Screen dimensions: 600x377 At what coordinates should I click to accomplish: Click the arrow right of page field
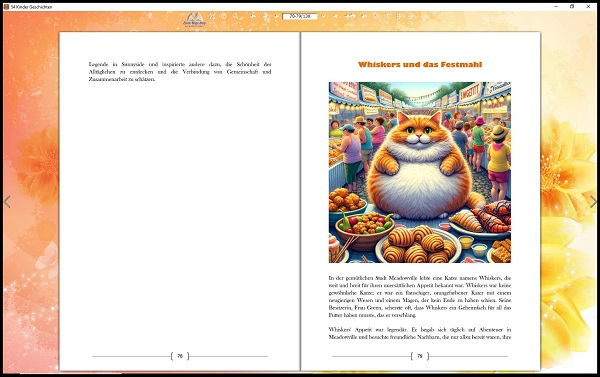(323, 16)
